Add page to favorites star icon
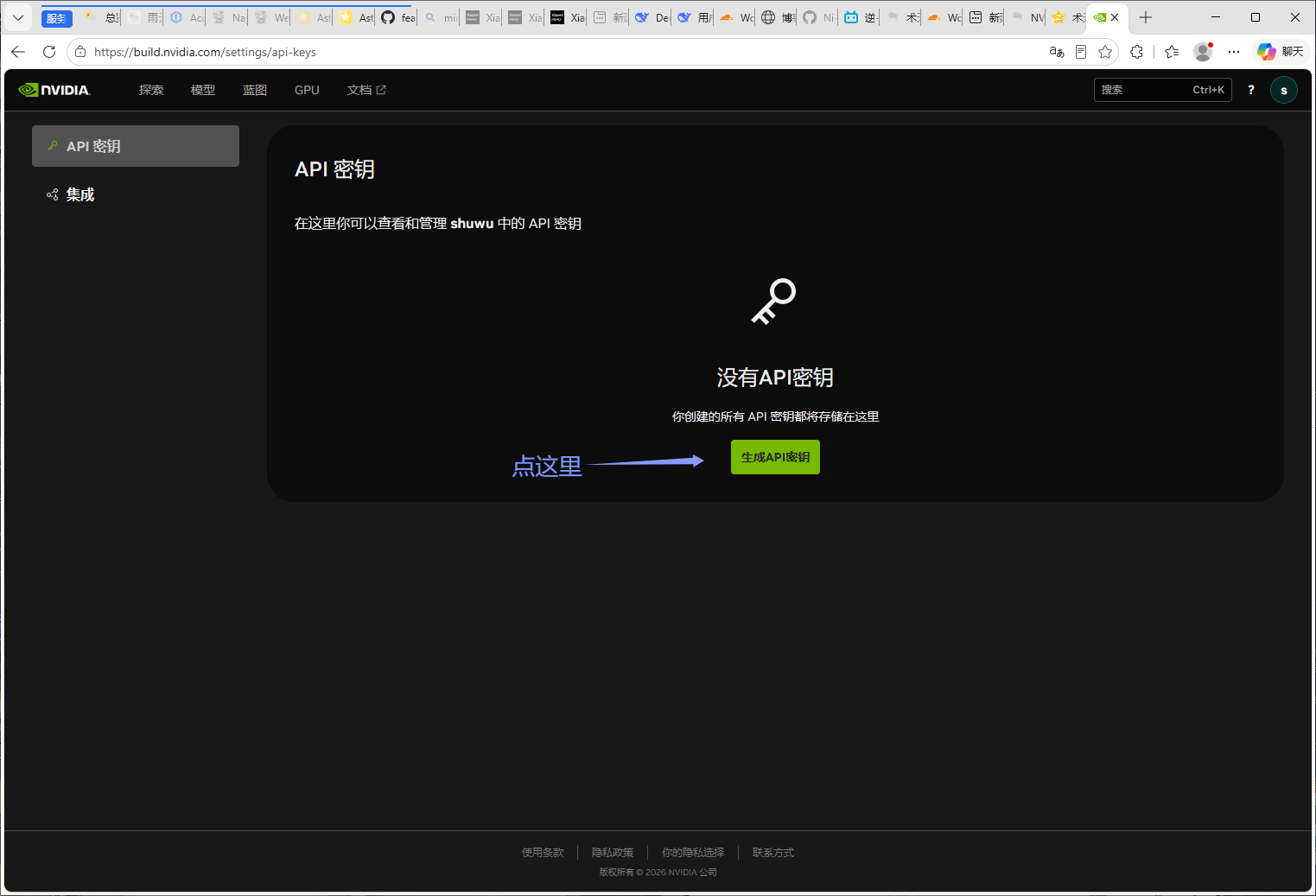The image size is (1316, 896). pyautogui.click(x=1105, y=52)
